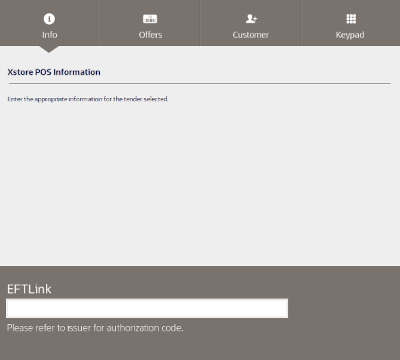This screenshot has width=400, height=360.
Task: Click the Customer add-person icon
Action: pyautogui.click(x=251, y=19)
